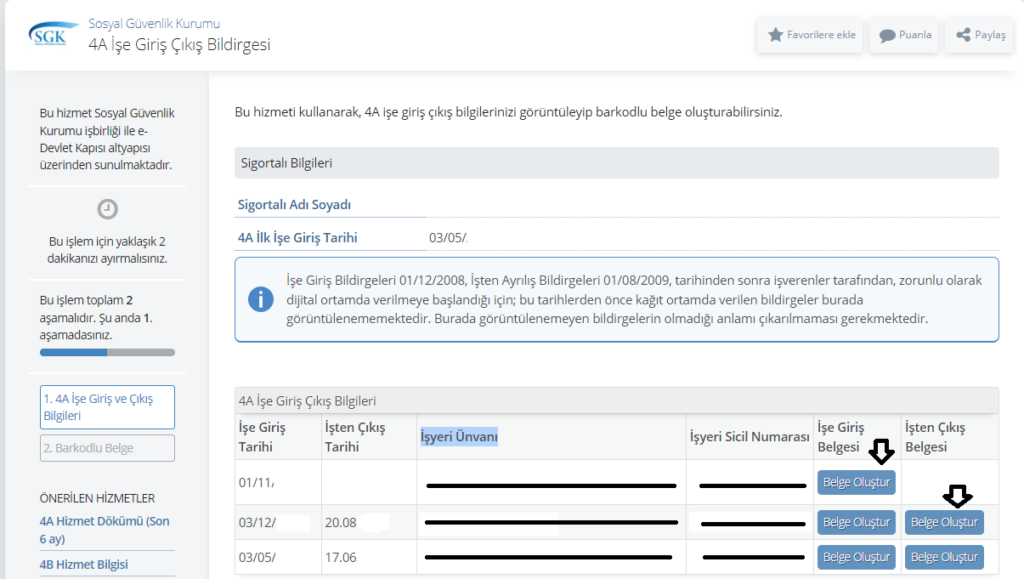The image size is (1024, 579).
Task: Click the share icon in Paylaş
Action: (963, 35)
